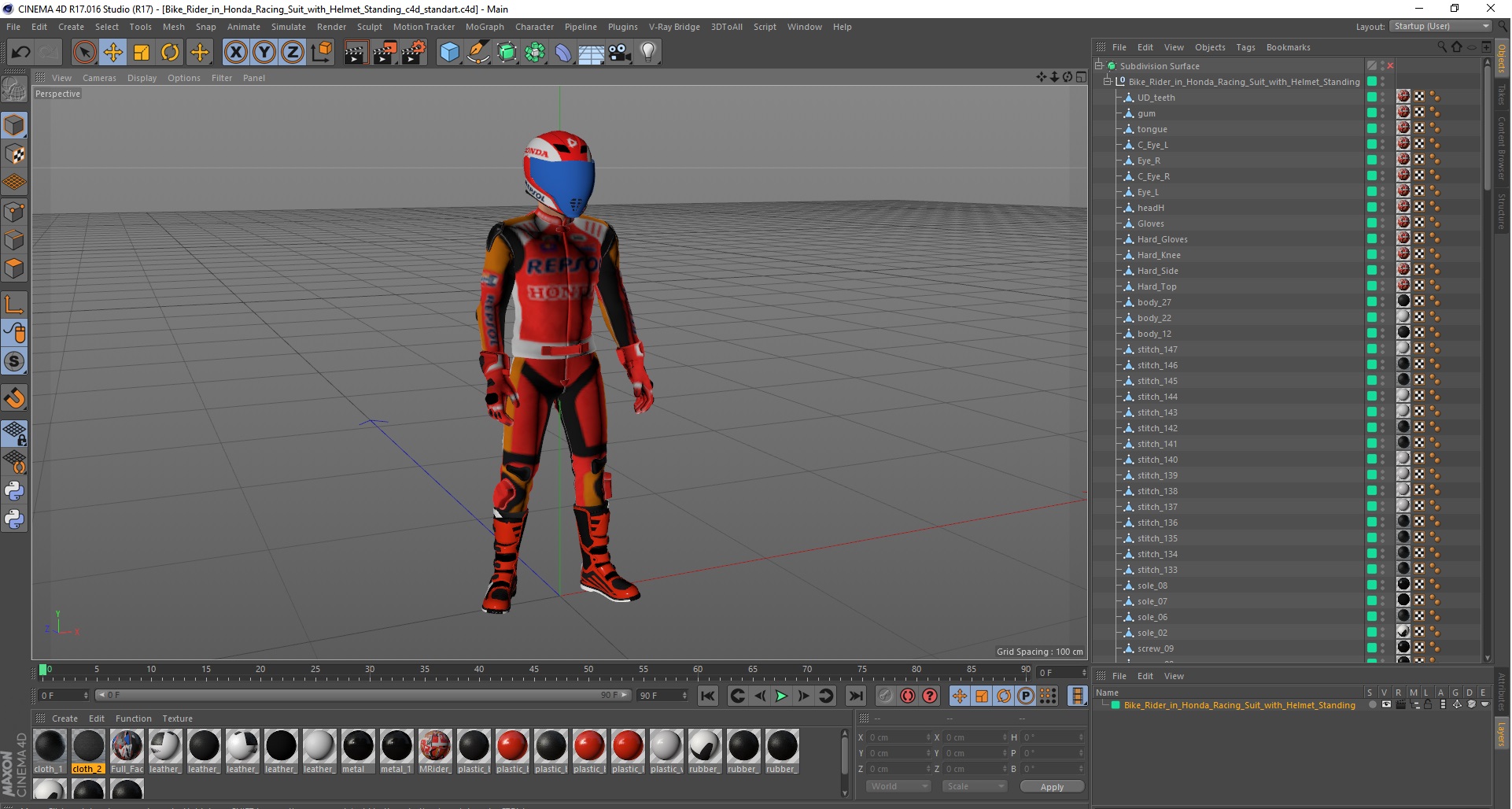
Task: Add a Subdivision Surface generator
Action: [507, 53]
